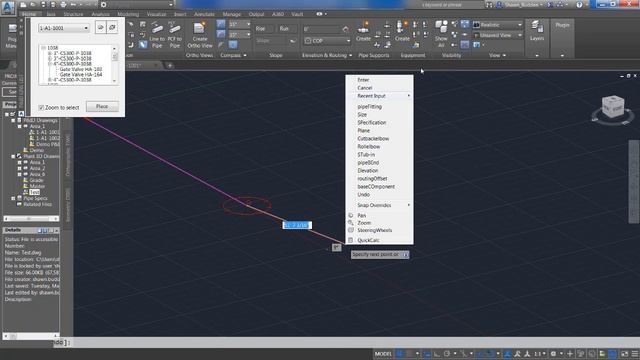The image size is (640, 360).
Task: Click the workspace switching gear in status bar
Action: (553, 354)
